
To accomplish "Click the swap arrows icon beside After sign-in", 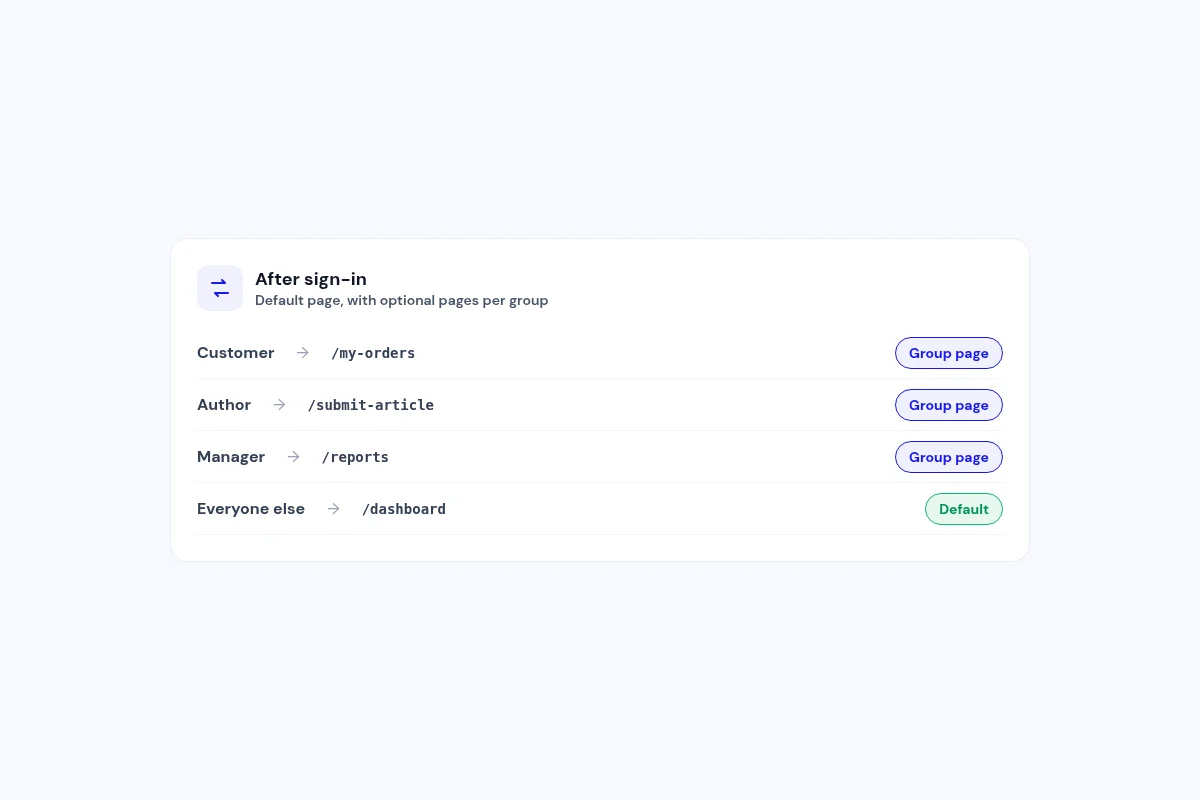I will pos(220,288).
